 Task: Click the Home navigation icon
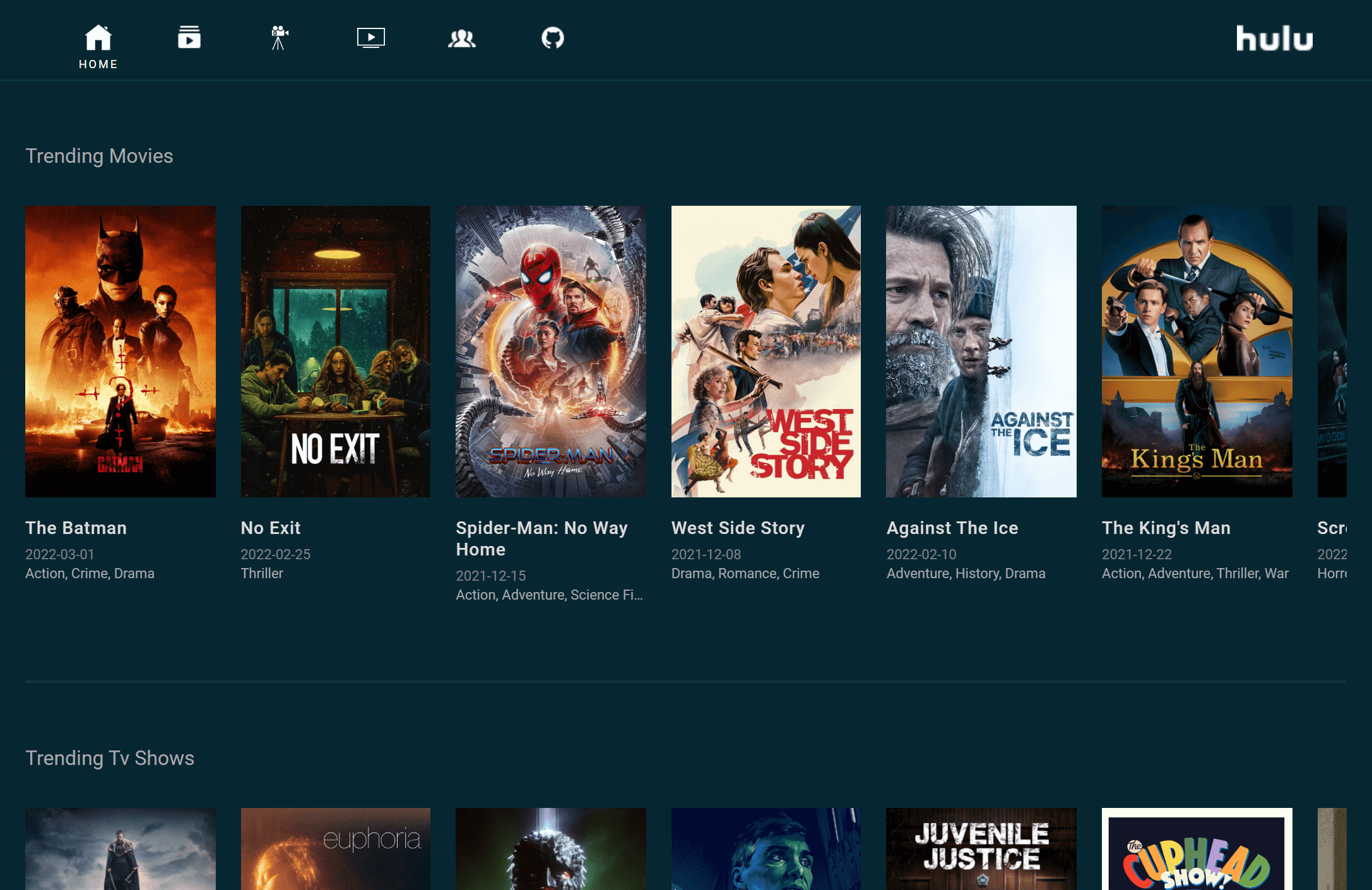coord(97,37)
